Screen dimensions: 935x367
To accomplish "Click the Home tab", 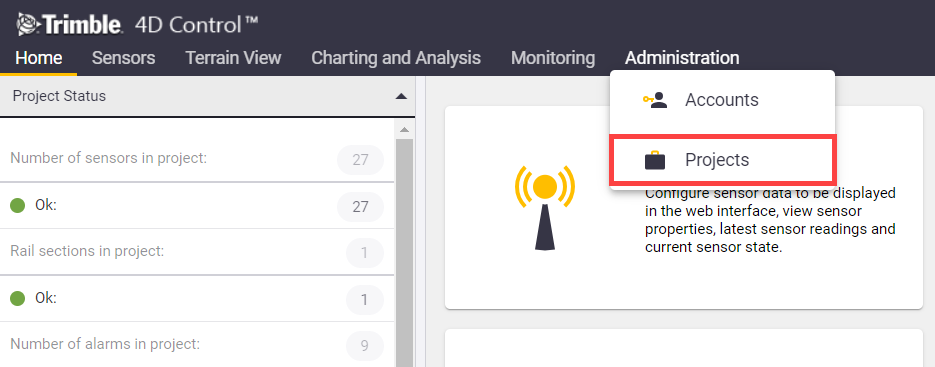I will coord(39,58).
